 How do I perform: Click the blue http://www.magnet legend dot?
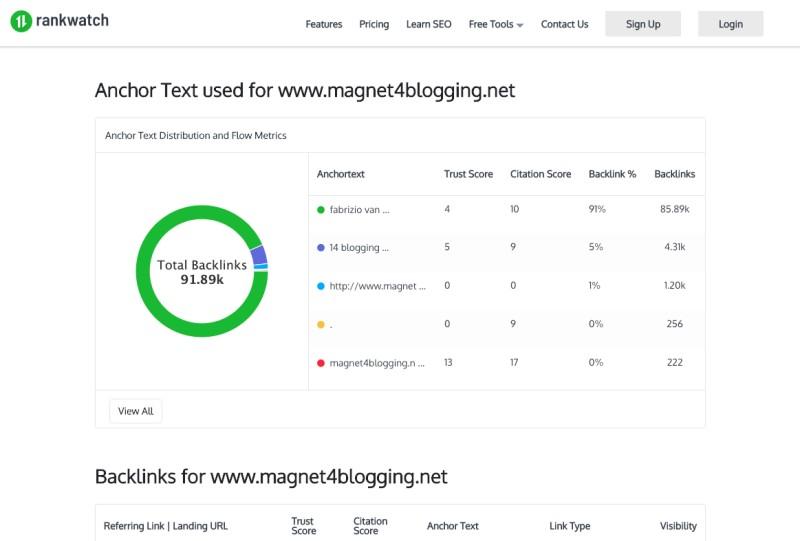pos(321,286)
